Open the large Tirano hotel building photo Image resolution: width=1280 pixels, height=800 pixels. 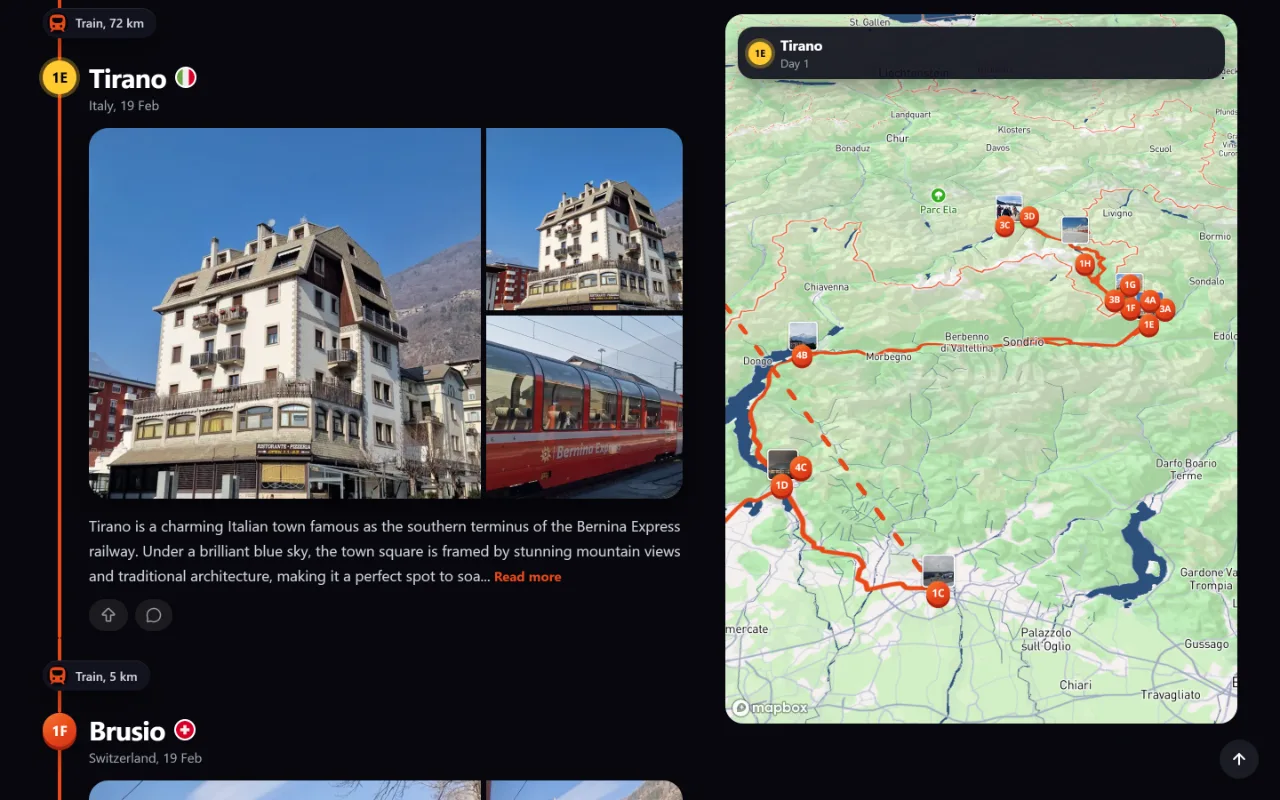[x=285, y=313]
